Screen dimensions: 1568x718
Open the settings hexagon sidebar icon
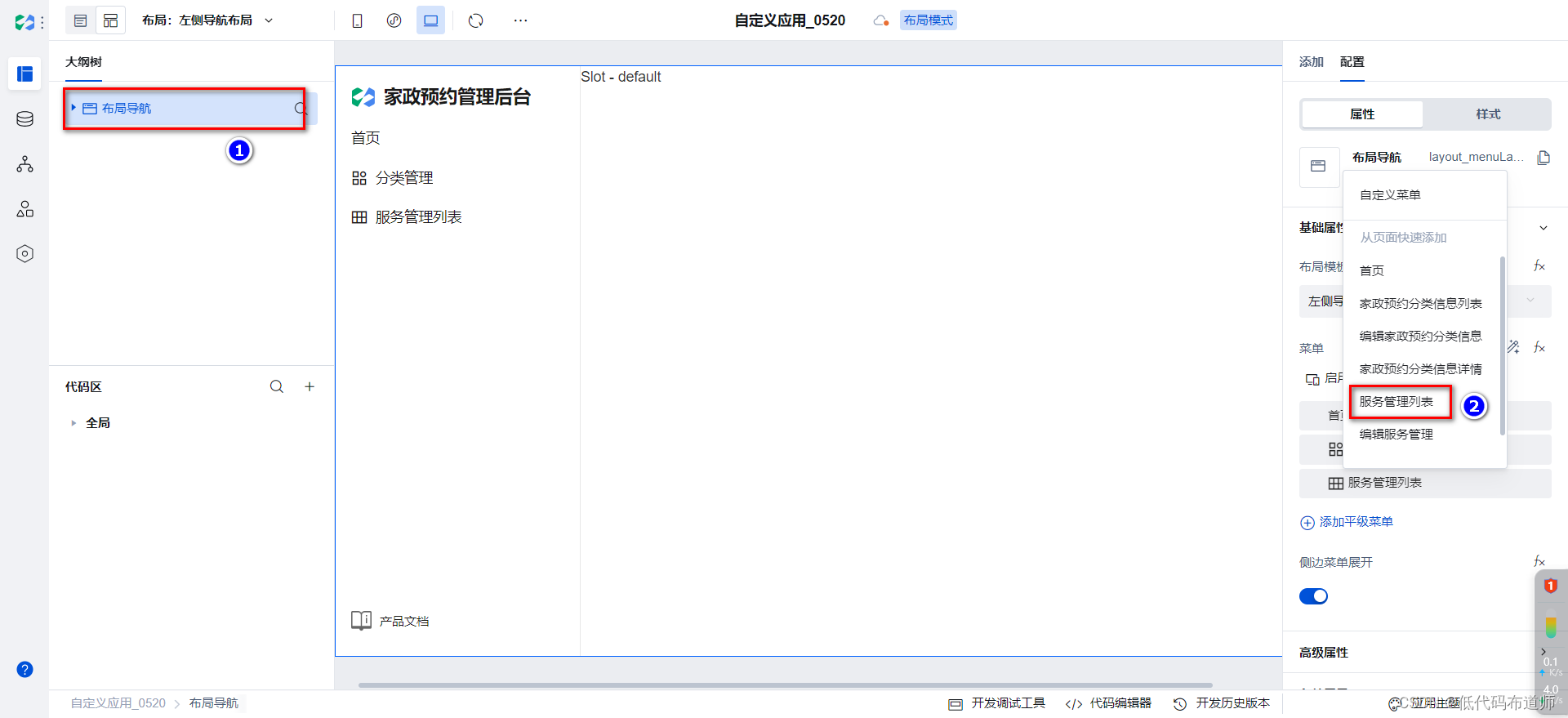click(x=24, y=254)
